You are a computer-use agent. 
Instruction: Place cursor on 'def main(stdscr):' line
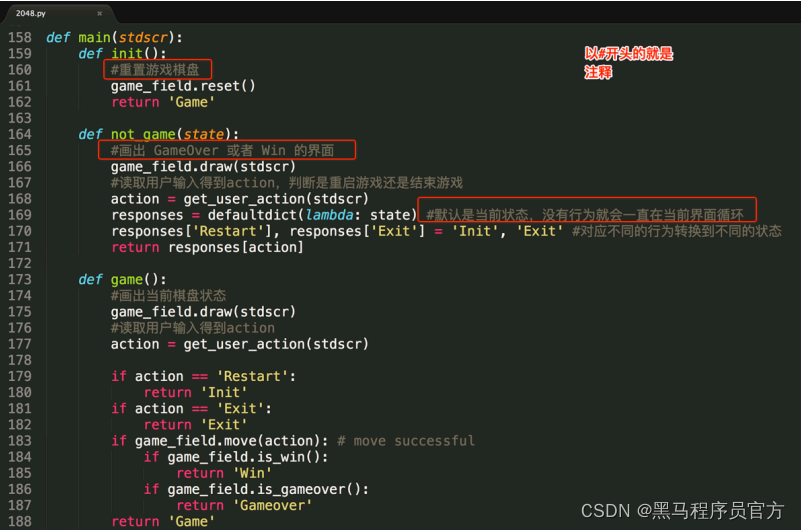(114, 38)
